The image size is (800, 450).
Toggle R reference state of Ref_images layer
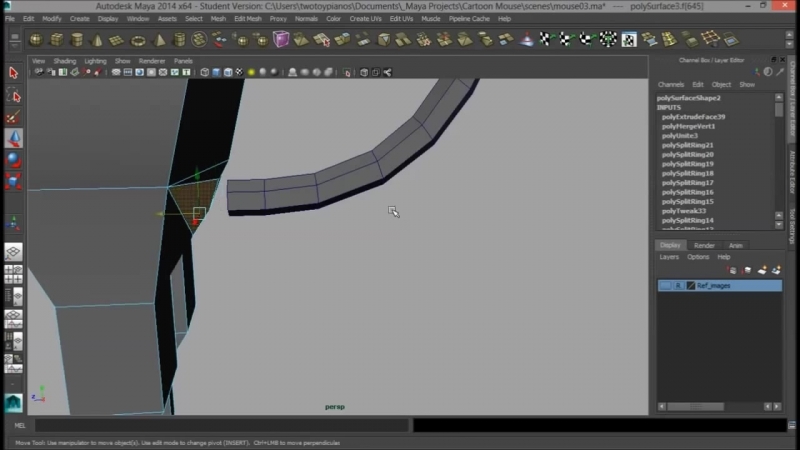tap(678, 286)
